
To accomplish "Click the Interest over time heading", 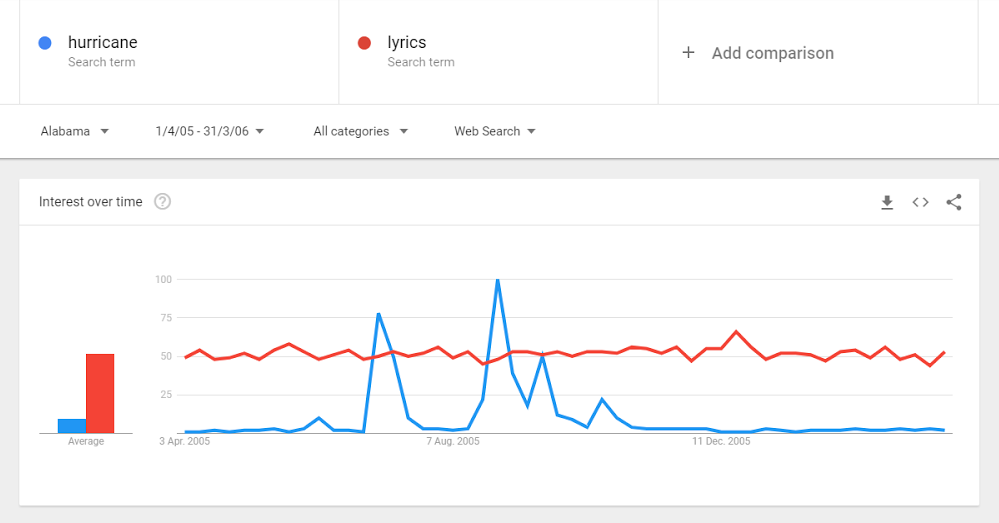I will (x=90, y=202).
